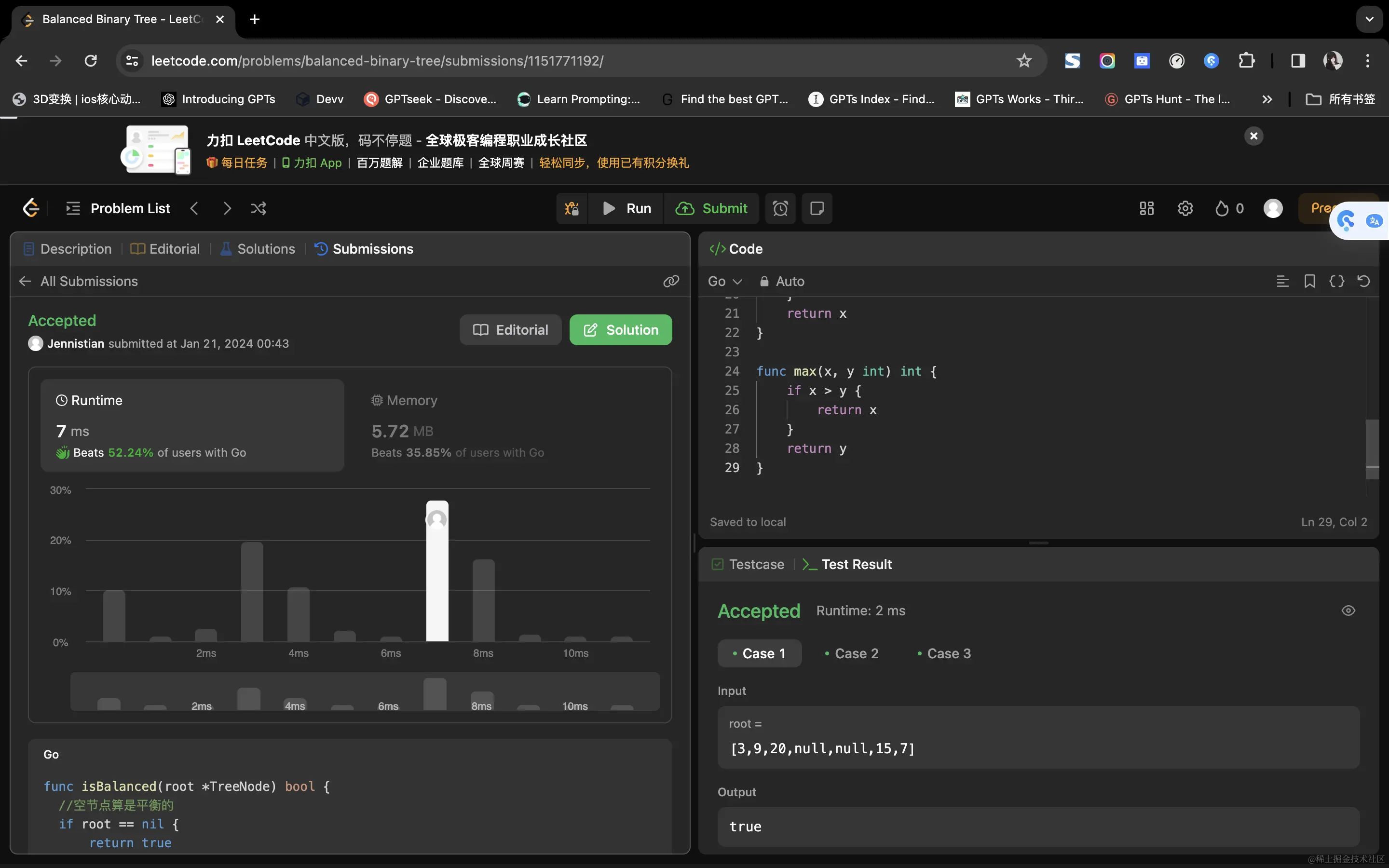Viewport: 1389px width, 868px height.
Task: Open the Go language dropdown
Action: pyautogui.click(x=724, y=281)
